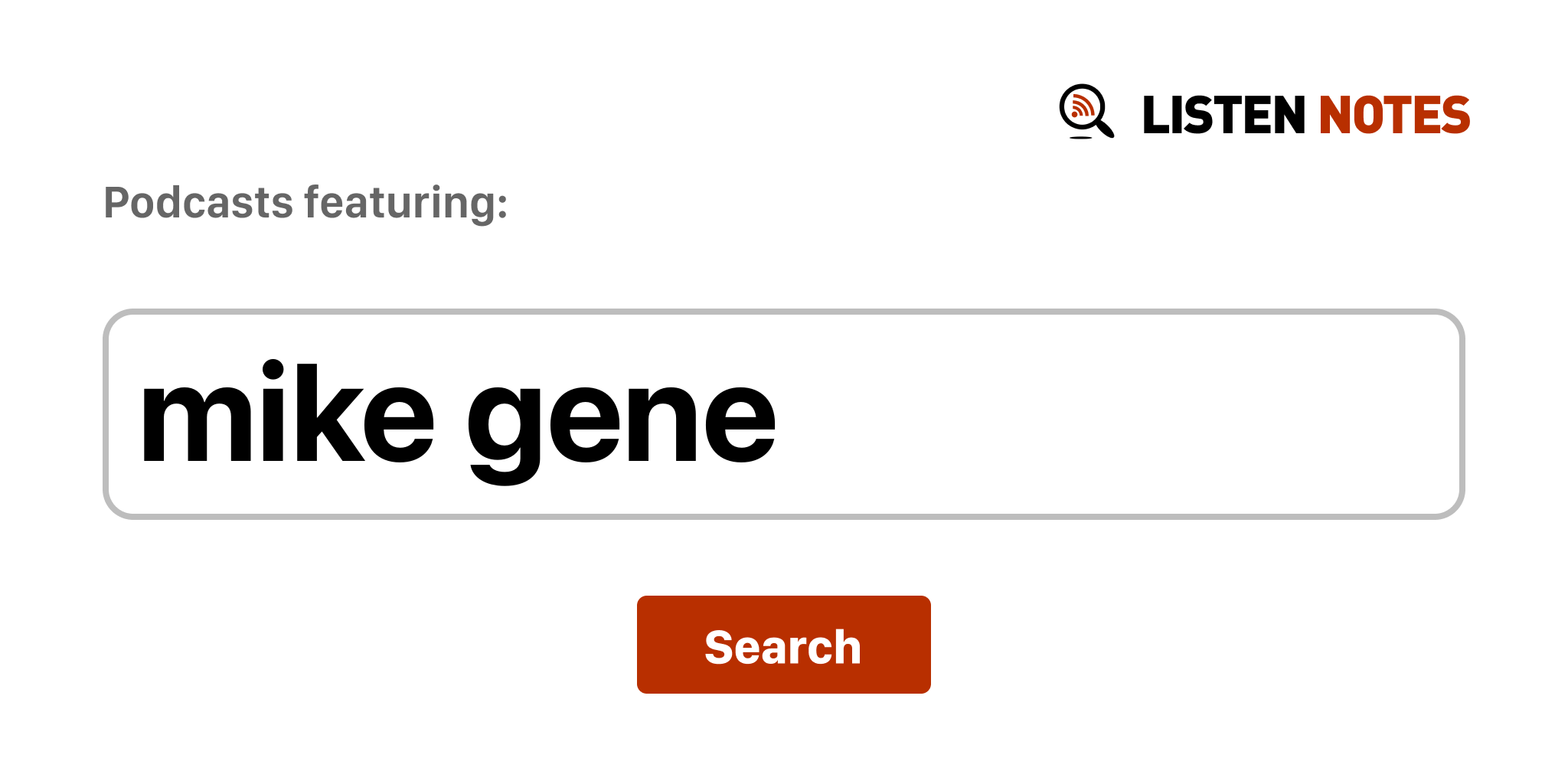Click the black "LISTEN" logo text
Viewport: 1568px width, 784px height.
tap(1223, 116)
